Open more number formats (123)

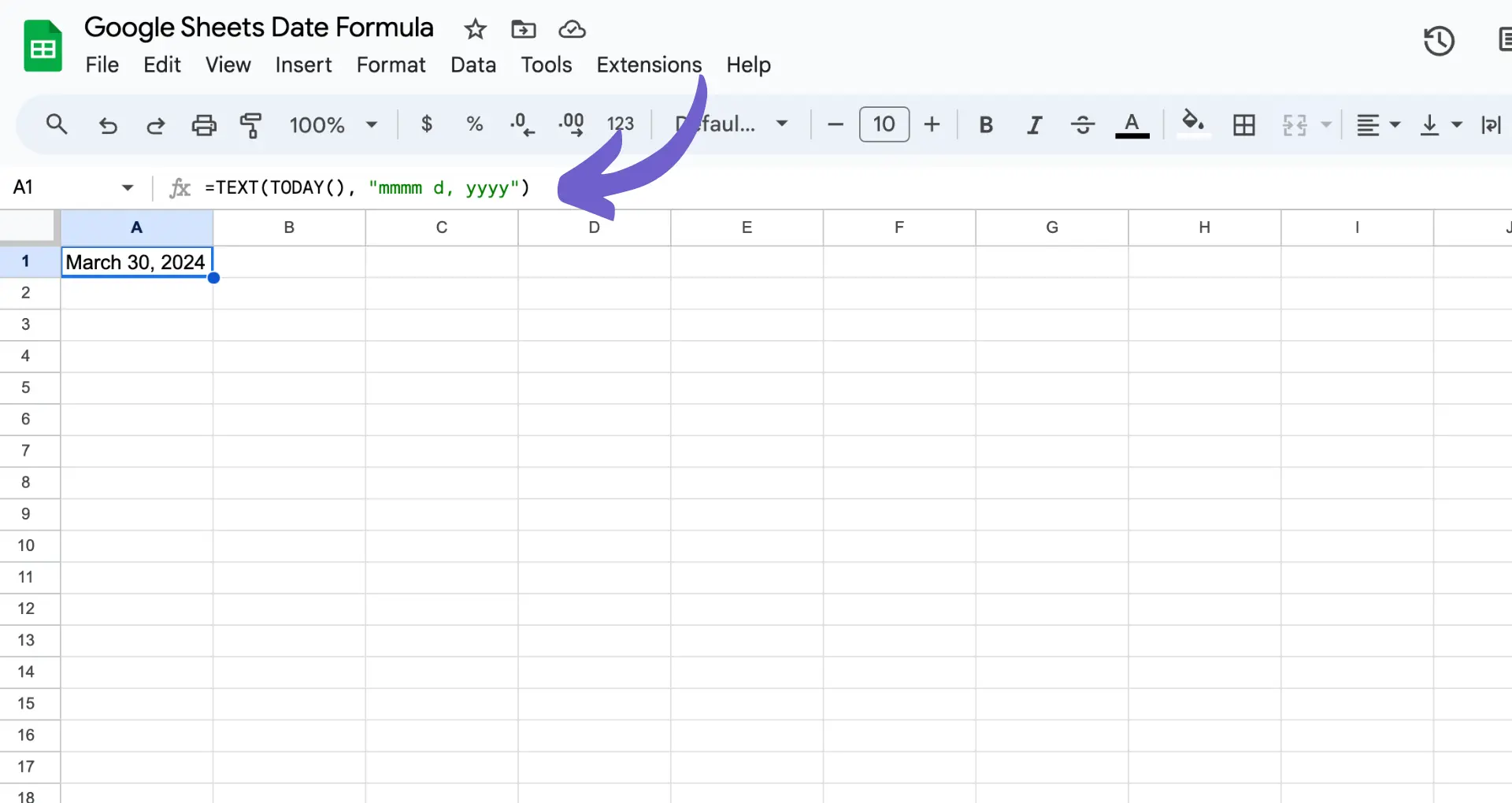click(621, 124)
